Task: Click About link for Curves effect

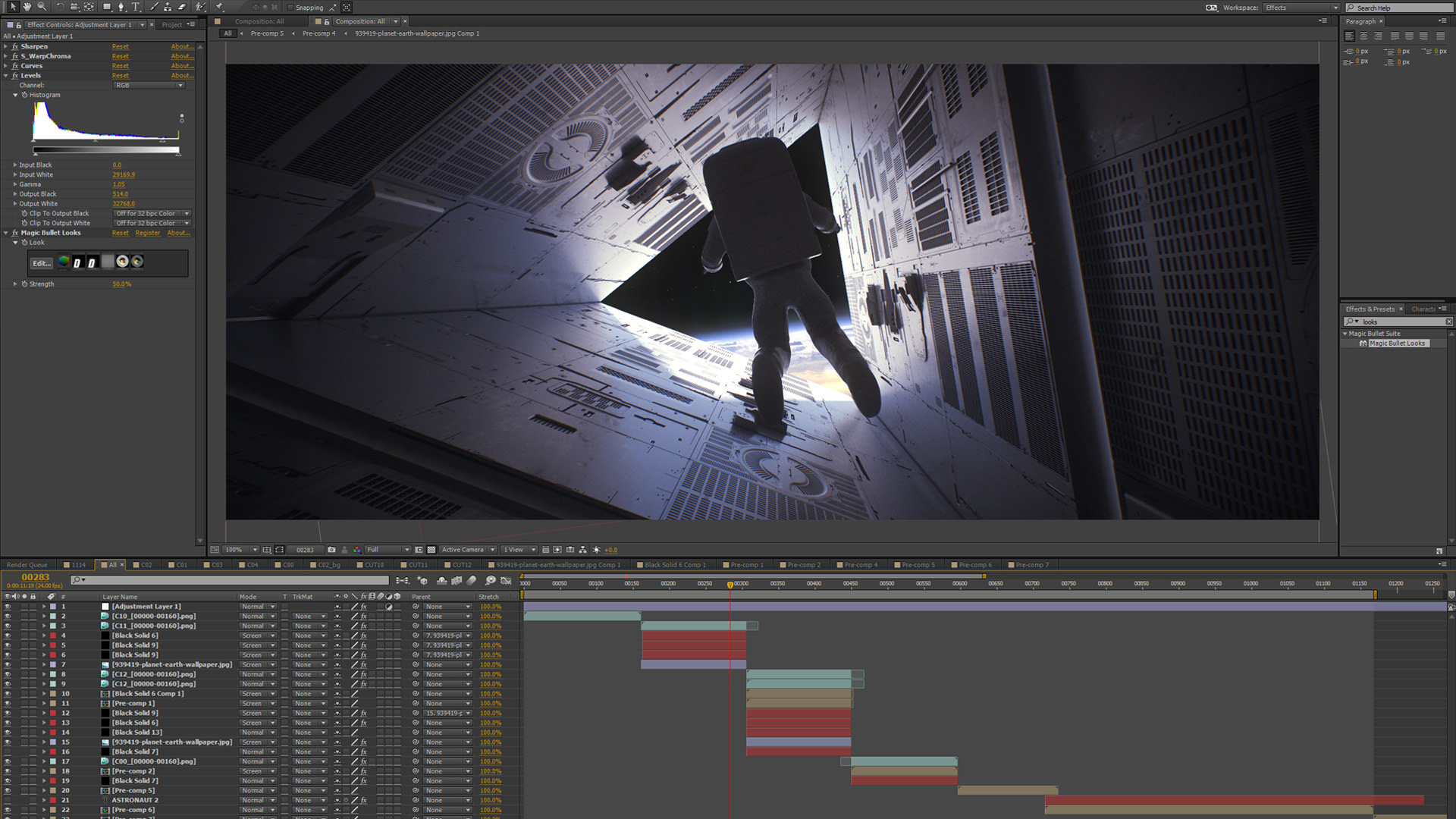Action: [x=181, y=66]
